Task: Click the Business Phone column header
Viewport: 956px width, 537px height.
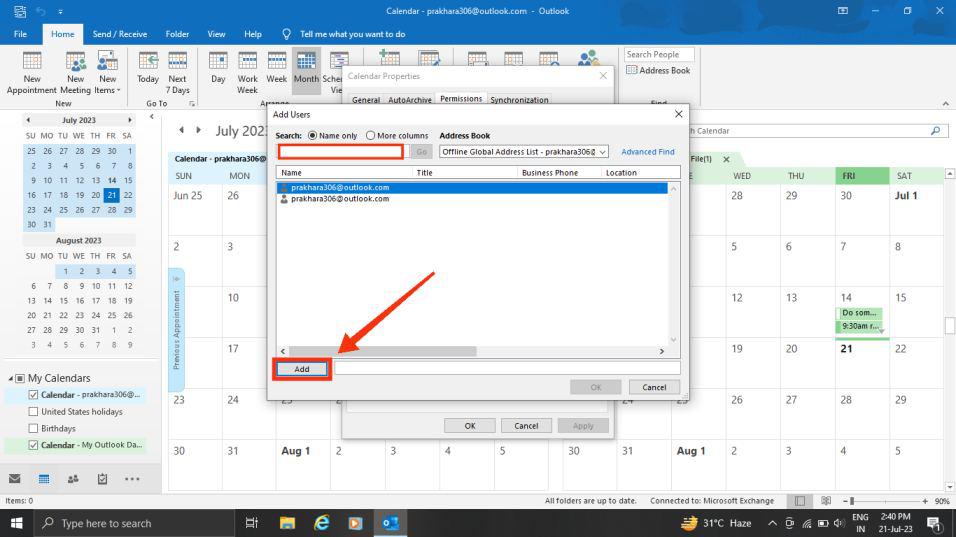Action: tap(560, 172)
